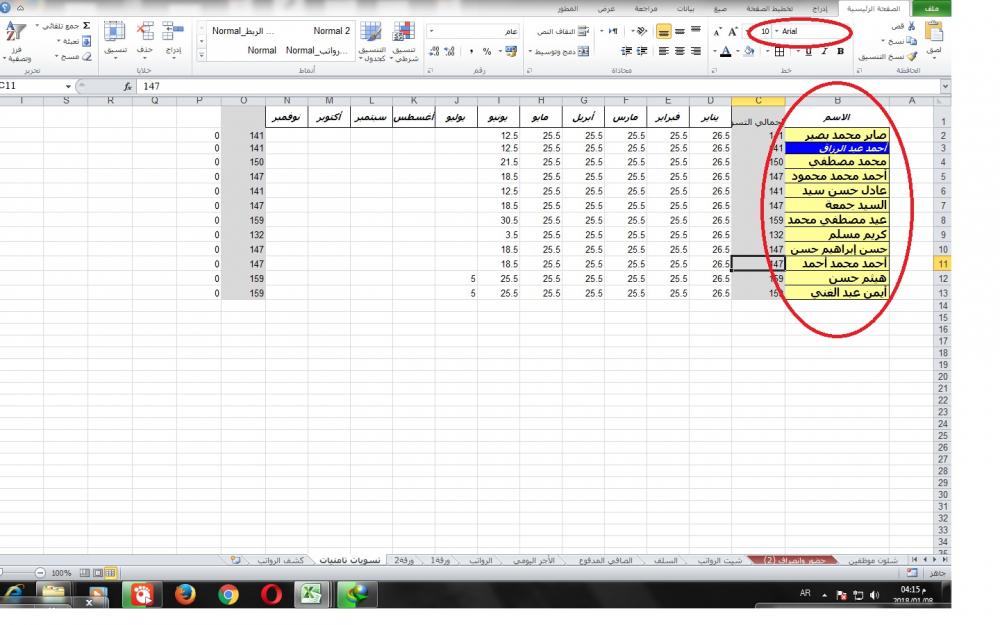
Task: Open the Name Box dropdown arrow
Action: [68, 86]
